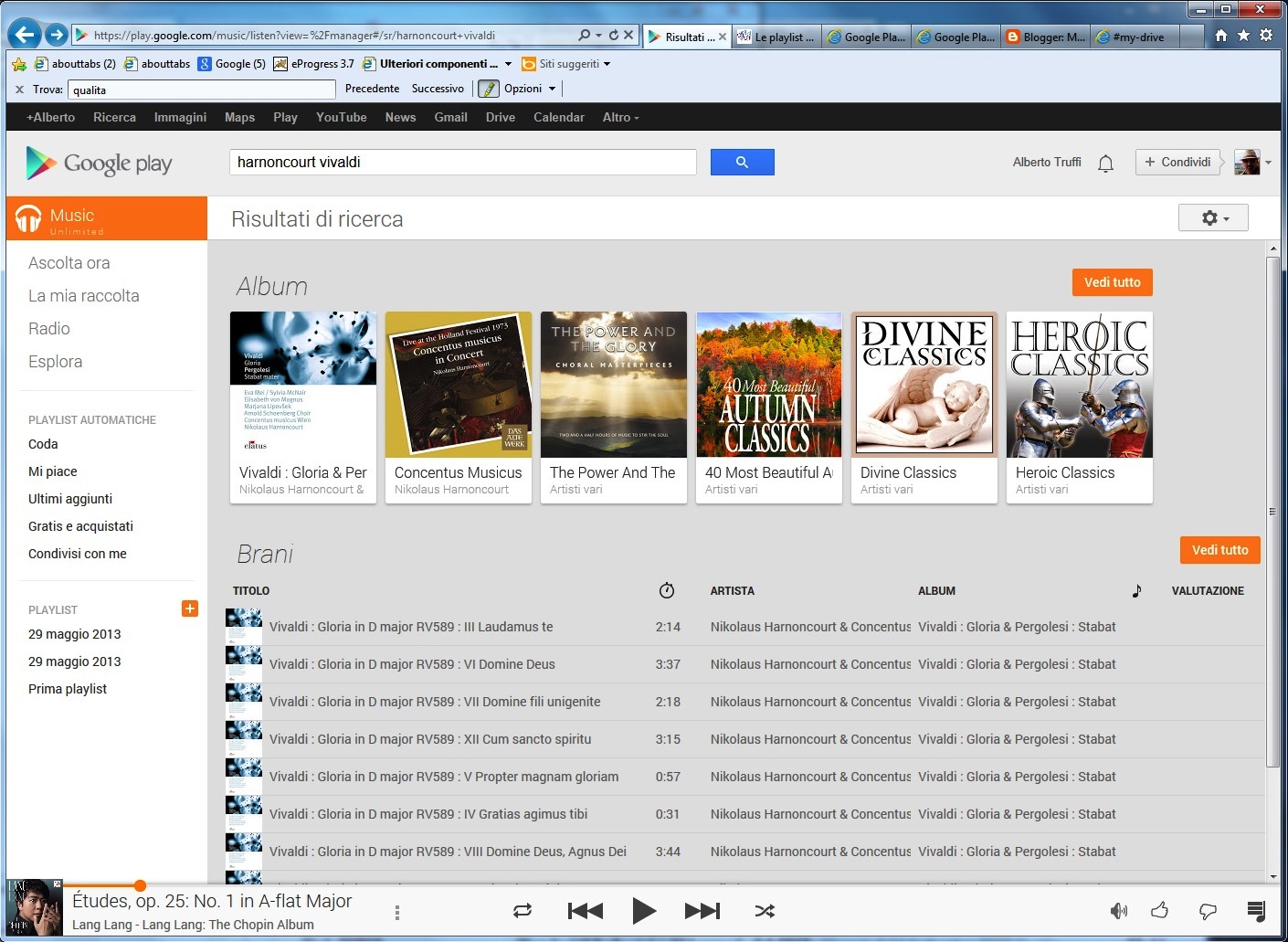Screen dimensions: 1288x942
Task: Open the Altro dropdown menu
Action: click(621, 117)
